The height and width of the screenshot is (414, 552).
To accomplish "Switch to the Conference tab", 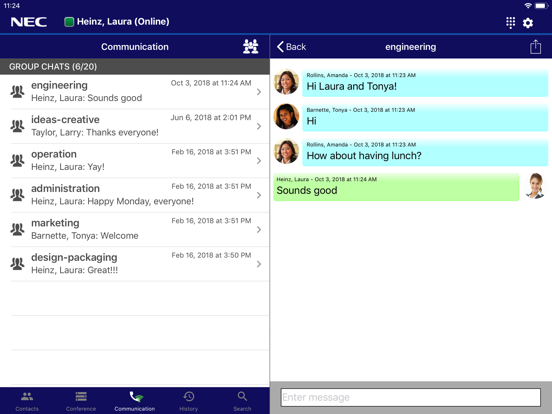I will 81,401.
